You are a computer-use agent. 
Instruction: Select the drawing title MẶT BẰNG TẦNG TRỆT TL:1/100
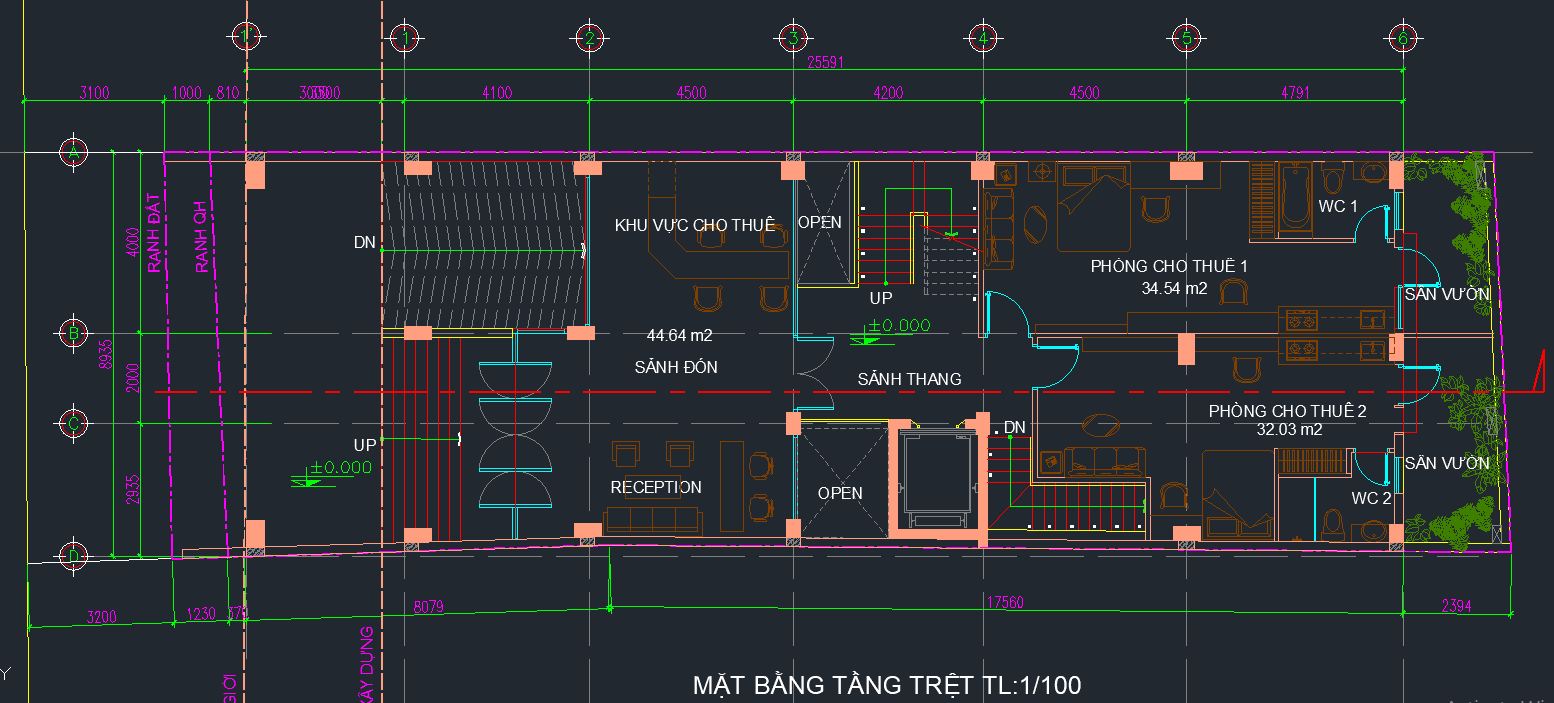tap(887, 685)
